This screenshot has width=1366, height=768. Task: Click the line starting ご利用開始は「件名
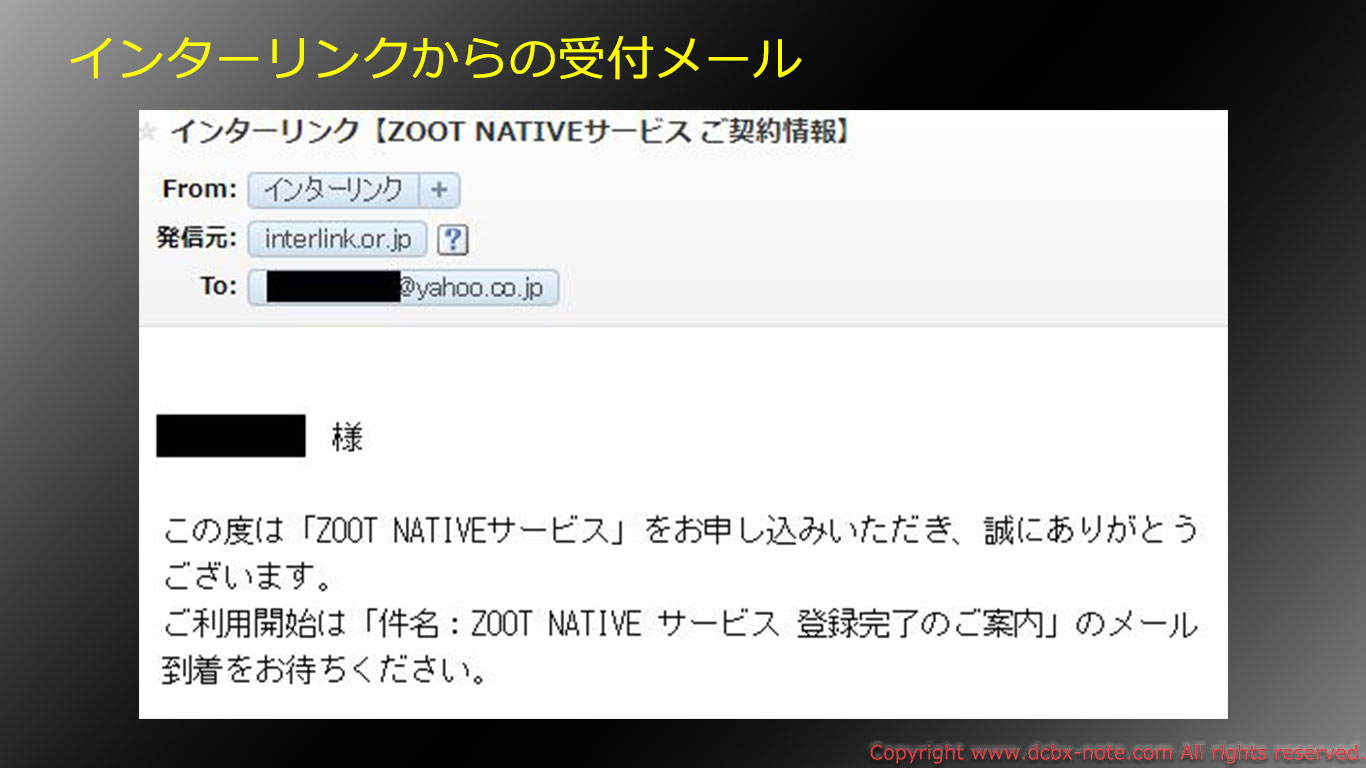click(x=680, y=625)
